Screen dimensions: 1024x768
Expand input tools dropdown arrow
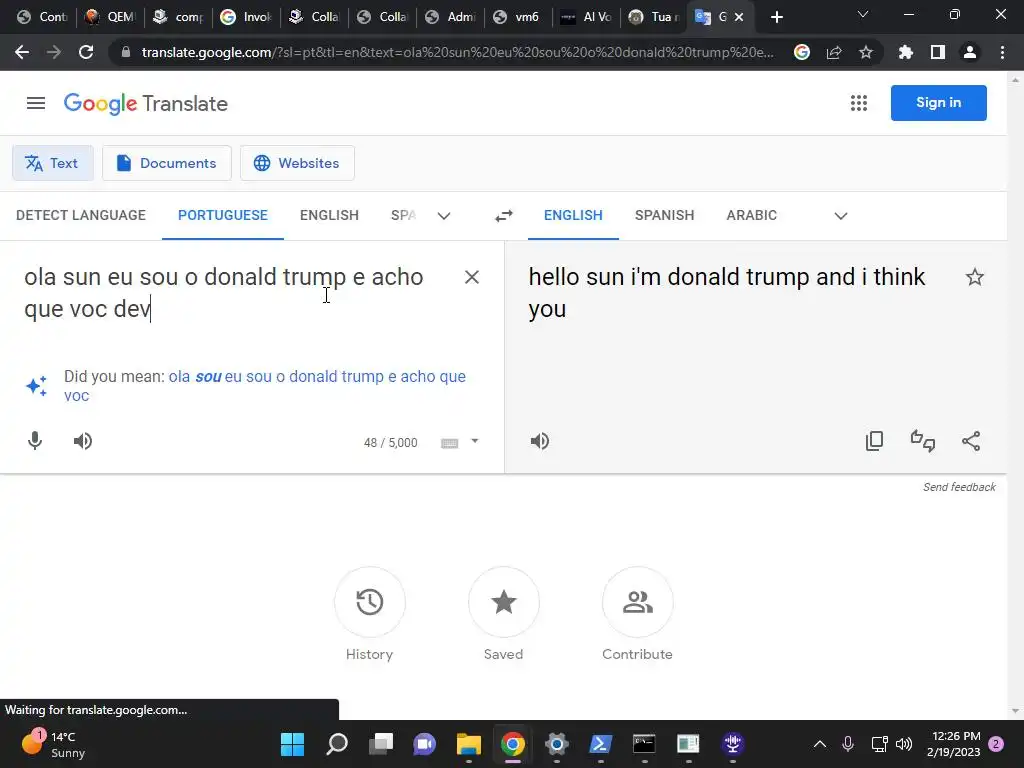click(475, 441)
